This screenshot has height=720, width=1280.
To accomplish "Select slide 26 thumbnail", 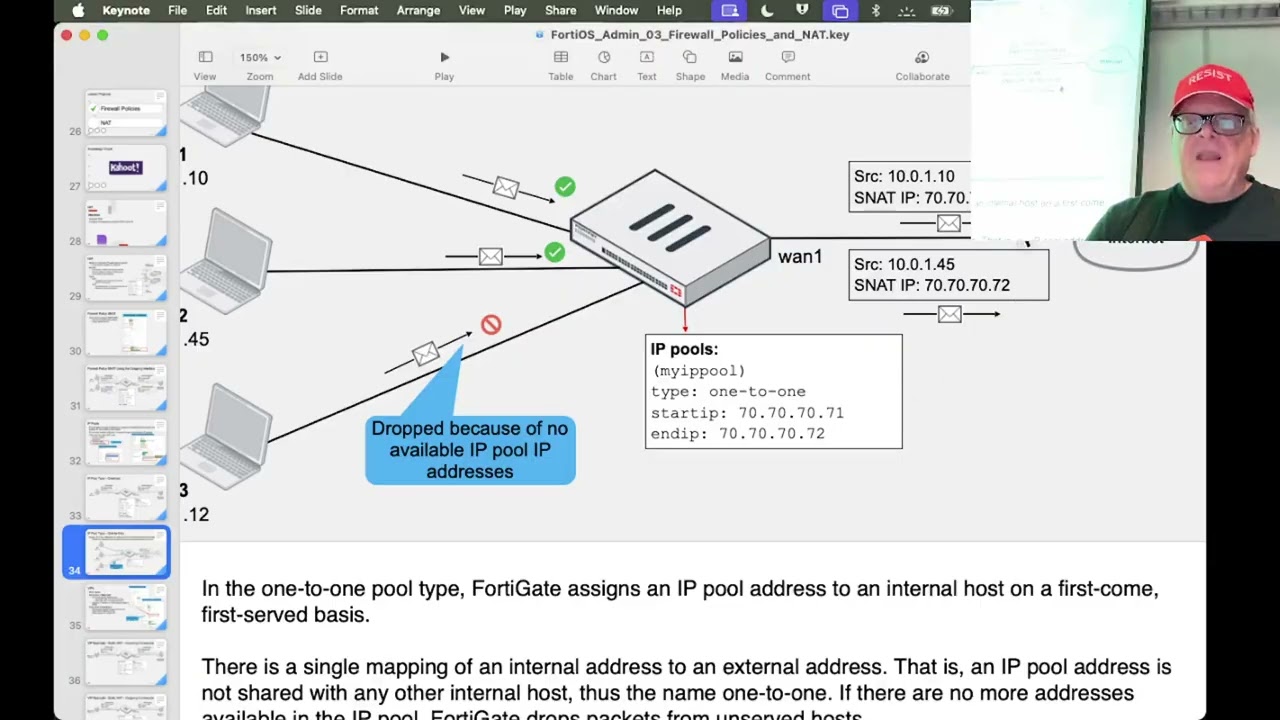I will point(126,114).
